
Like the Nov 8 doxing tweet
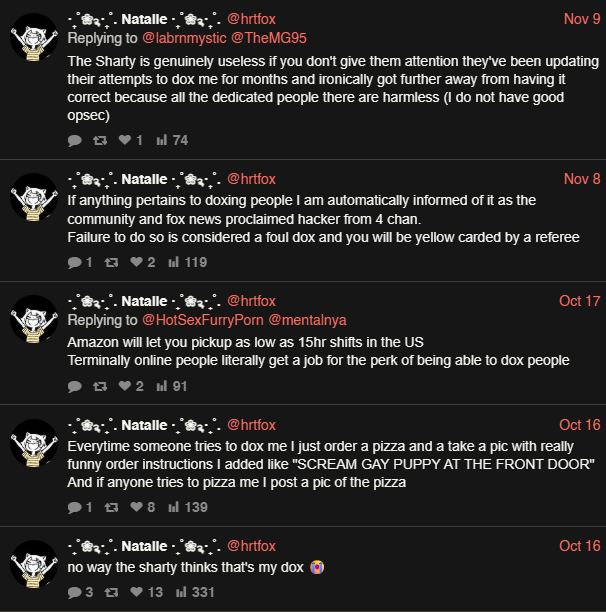(x=124, y=263)
